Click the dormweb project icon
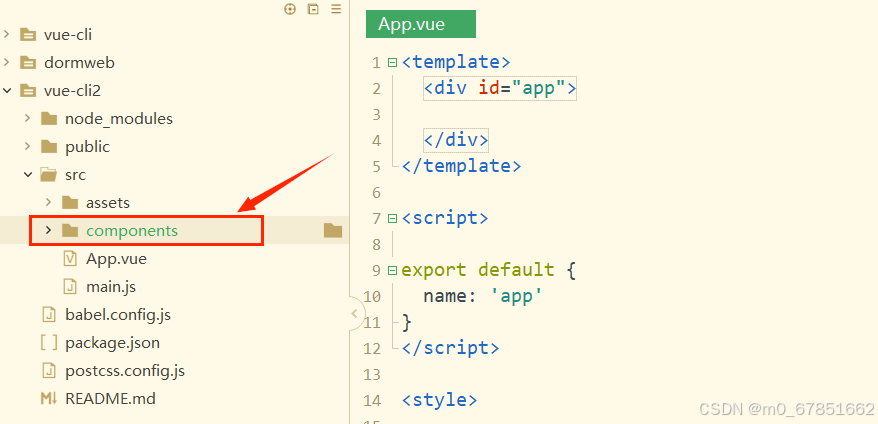 [x=27, y=63]
